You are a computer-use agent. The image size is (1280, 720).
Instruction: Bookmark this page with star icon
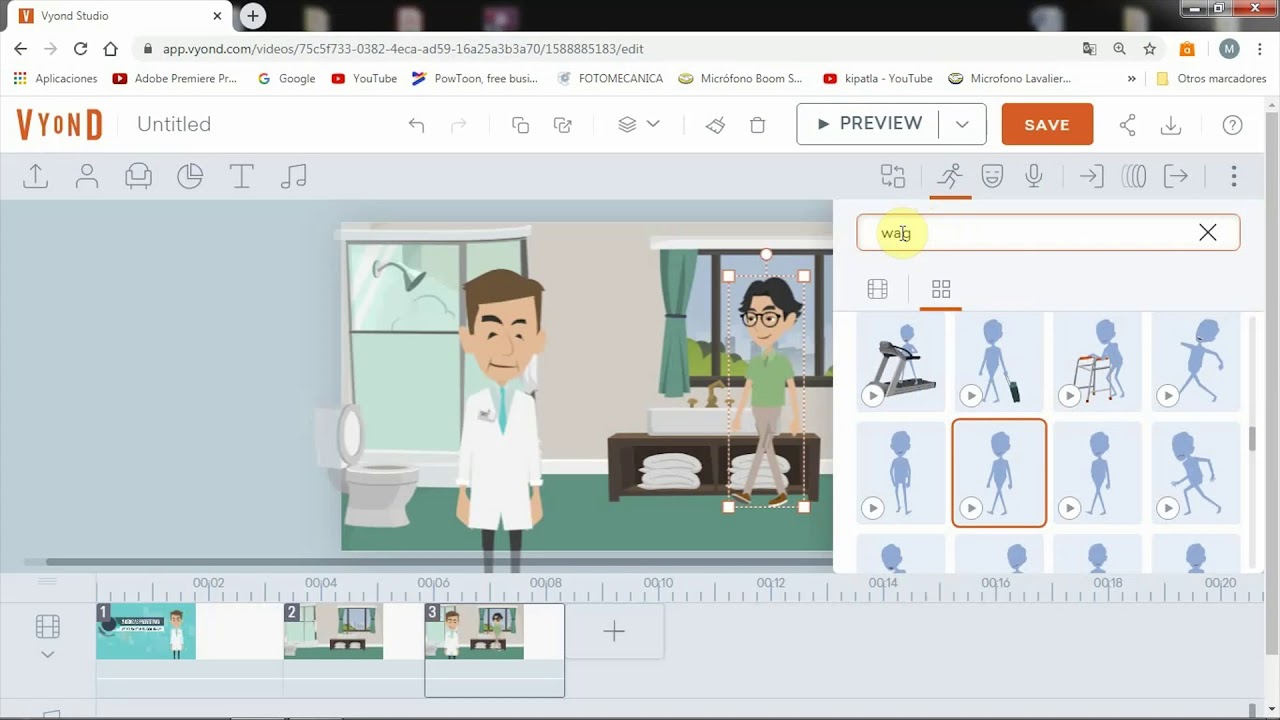1149,48
